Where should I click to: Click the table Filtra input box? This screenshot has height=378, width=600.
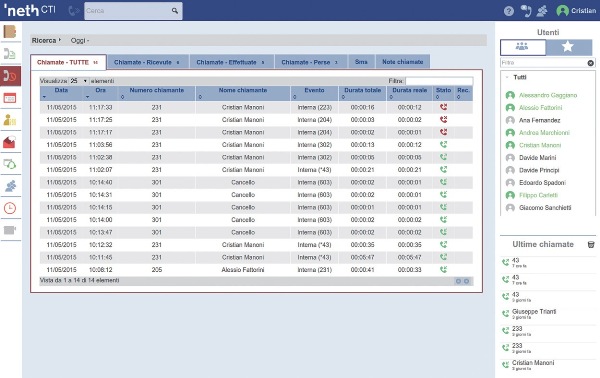[x=439, y=81]
